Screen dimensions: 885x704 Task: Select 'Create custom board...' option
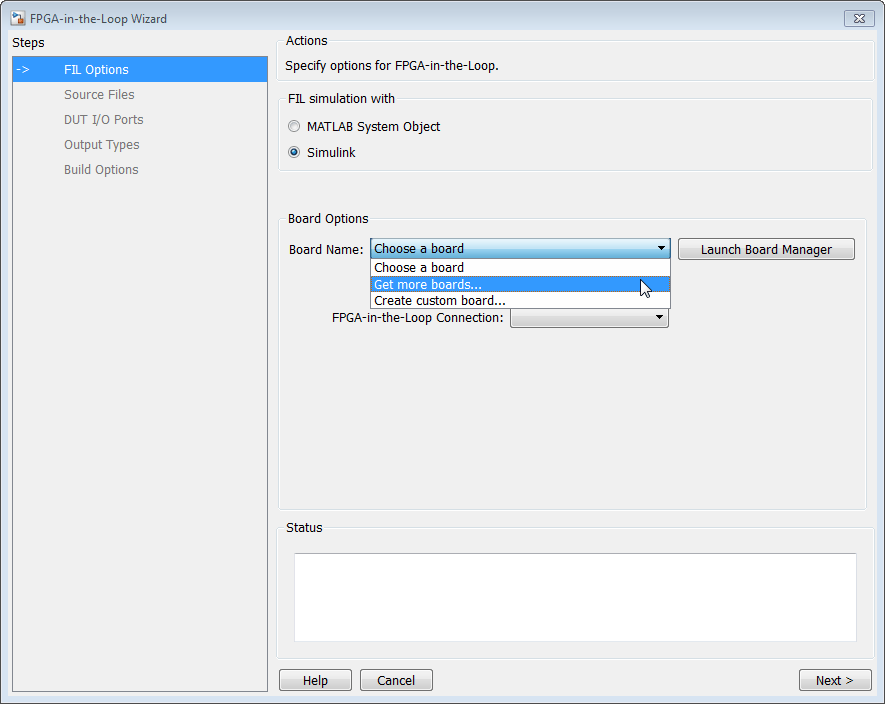(520, 301)
